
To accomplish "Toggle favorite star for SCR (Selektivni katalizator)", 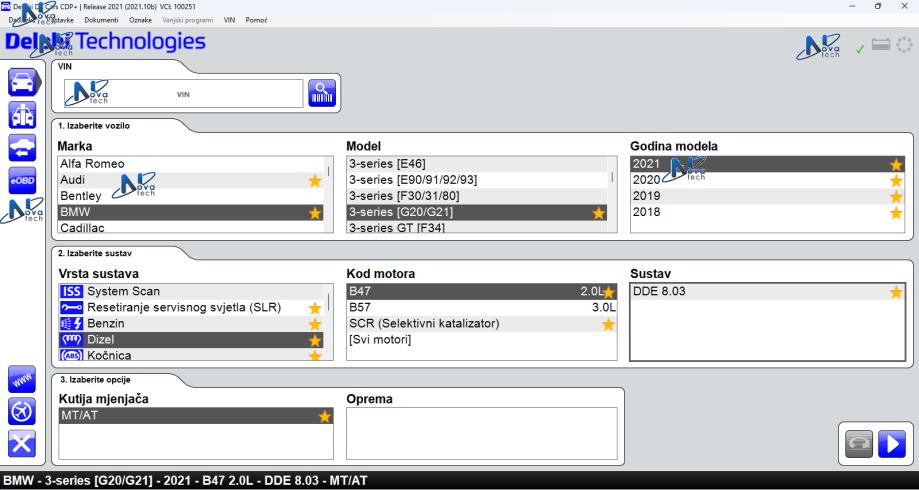I will (x=608, y=324).
